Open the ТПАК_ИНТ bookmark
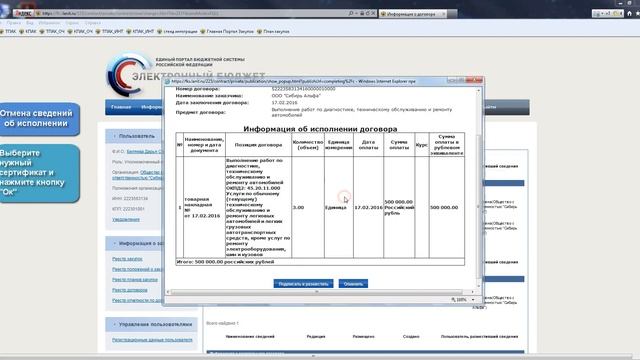This screenshot has height=360, width=640. point(109,31)
